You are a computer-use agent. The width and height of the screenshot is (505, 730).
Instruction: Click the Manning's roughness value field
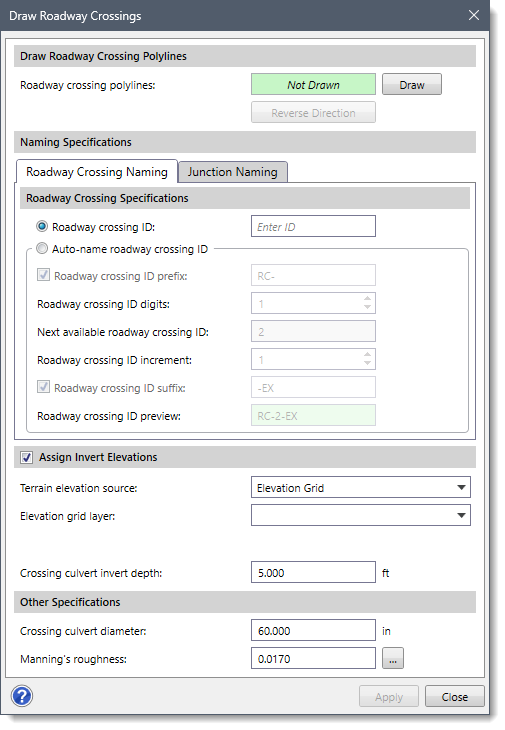313,658
